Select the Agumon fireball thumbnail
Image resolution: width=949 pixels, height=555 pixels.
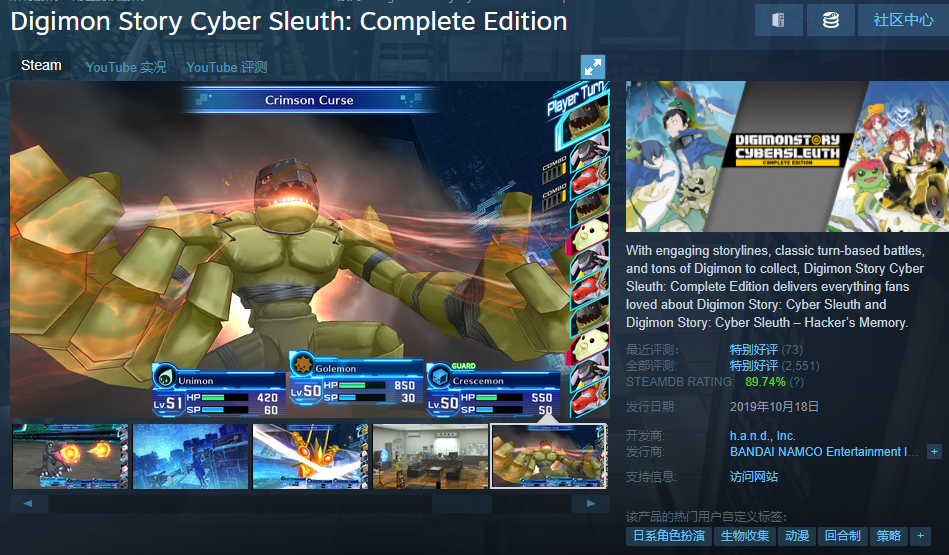coord(70,456)
